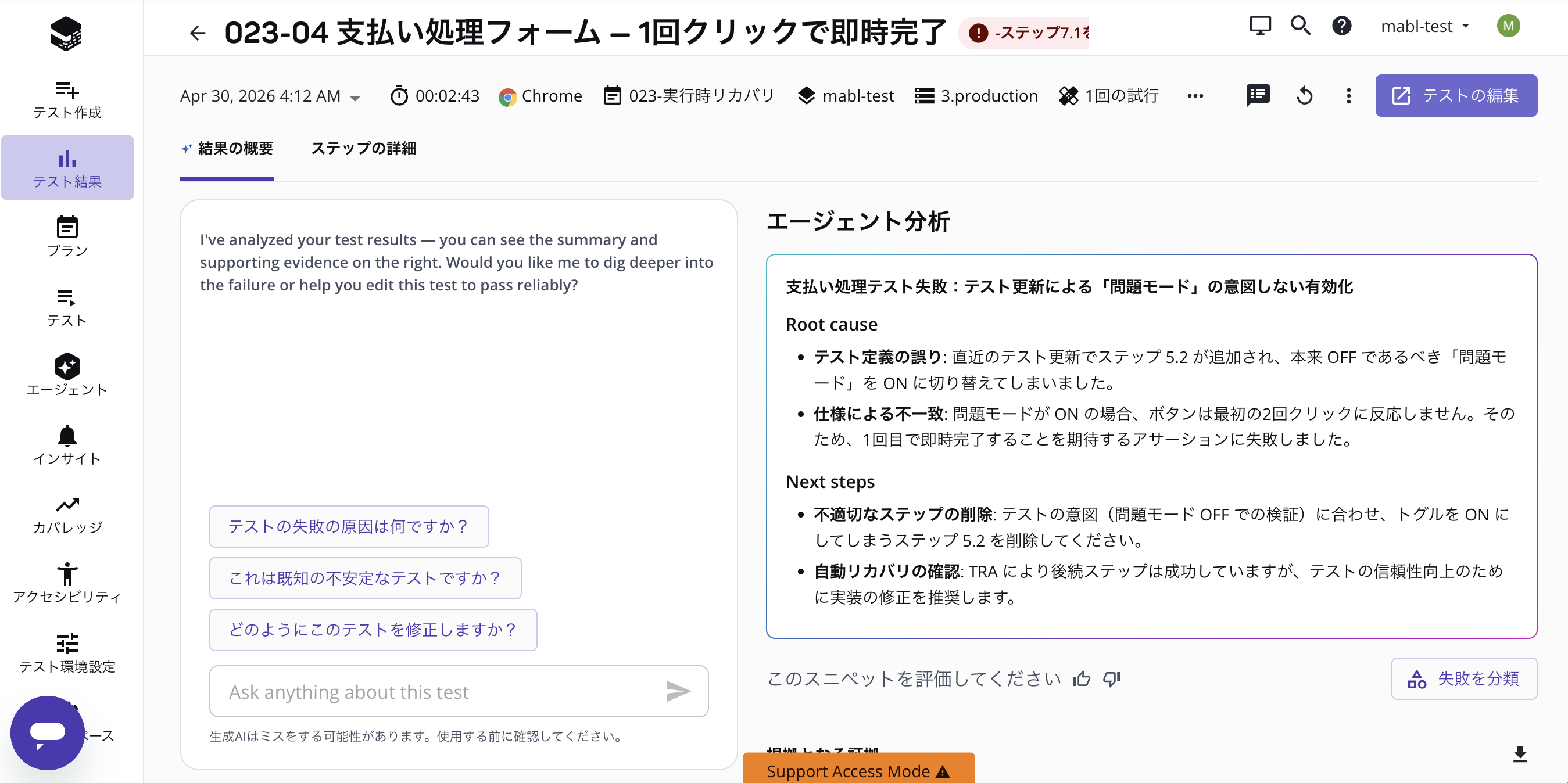1568x783 pixels.
Task: Rerun test with the refresh icon
Action: (x=1304, y=95)
